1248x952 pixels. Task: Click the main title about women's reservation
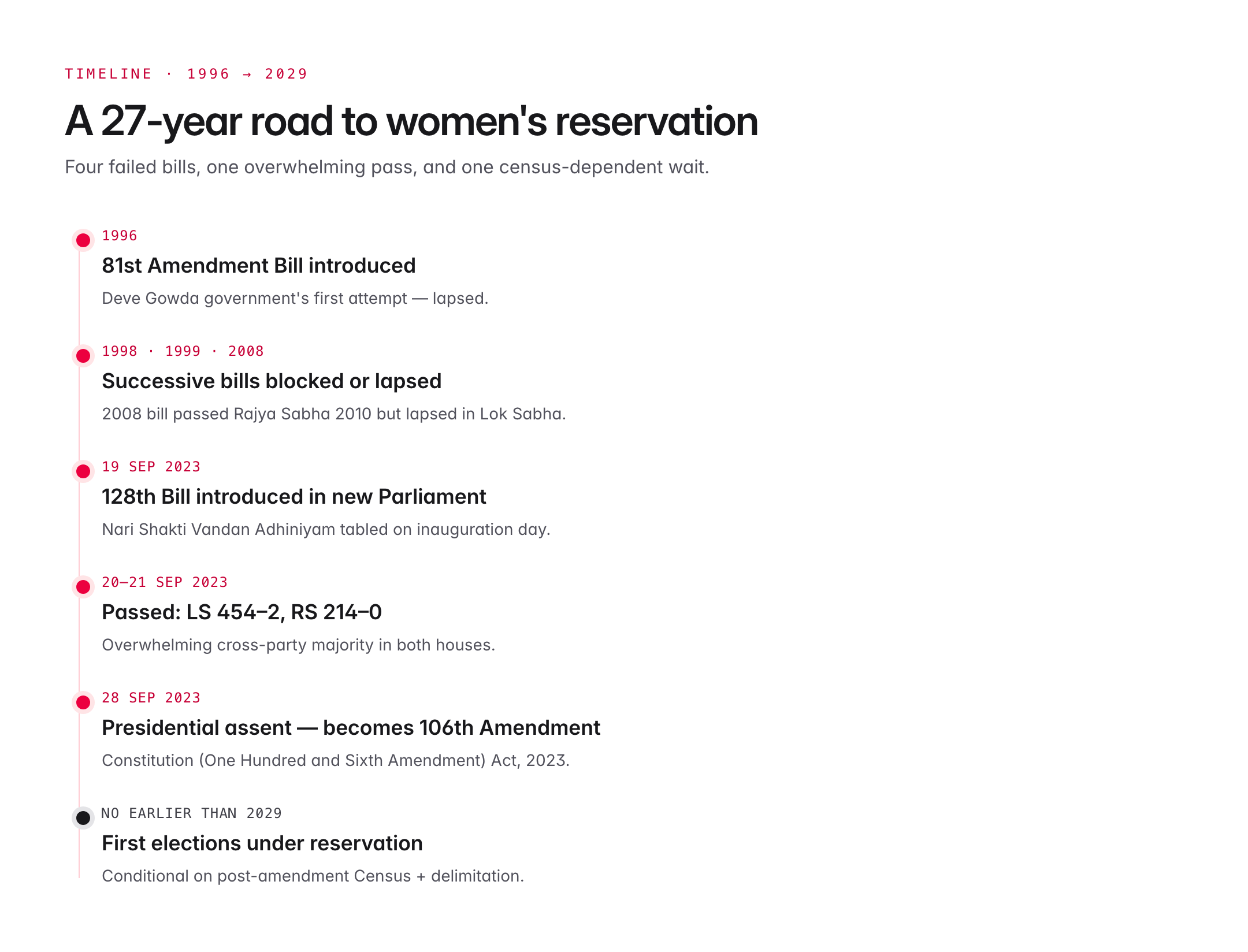[x=411, y=121]
